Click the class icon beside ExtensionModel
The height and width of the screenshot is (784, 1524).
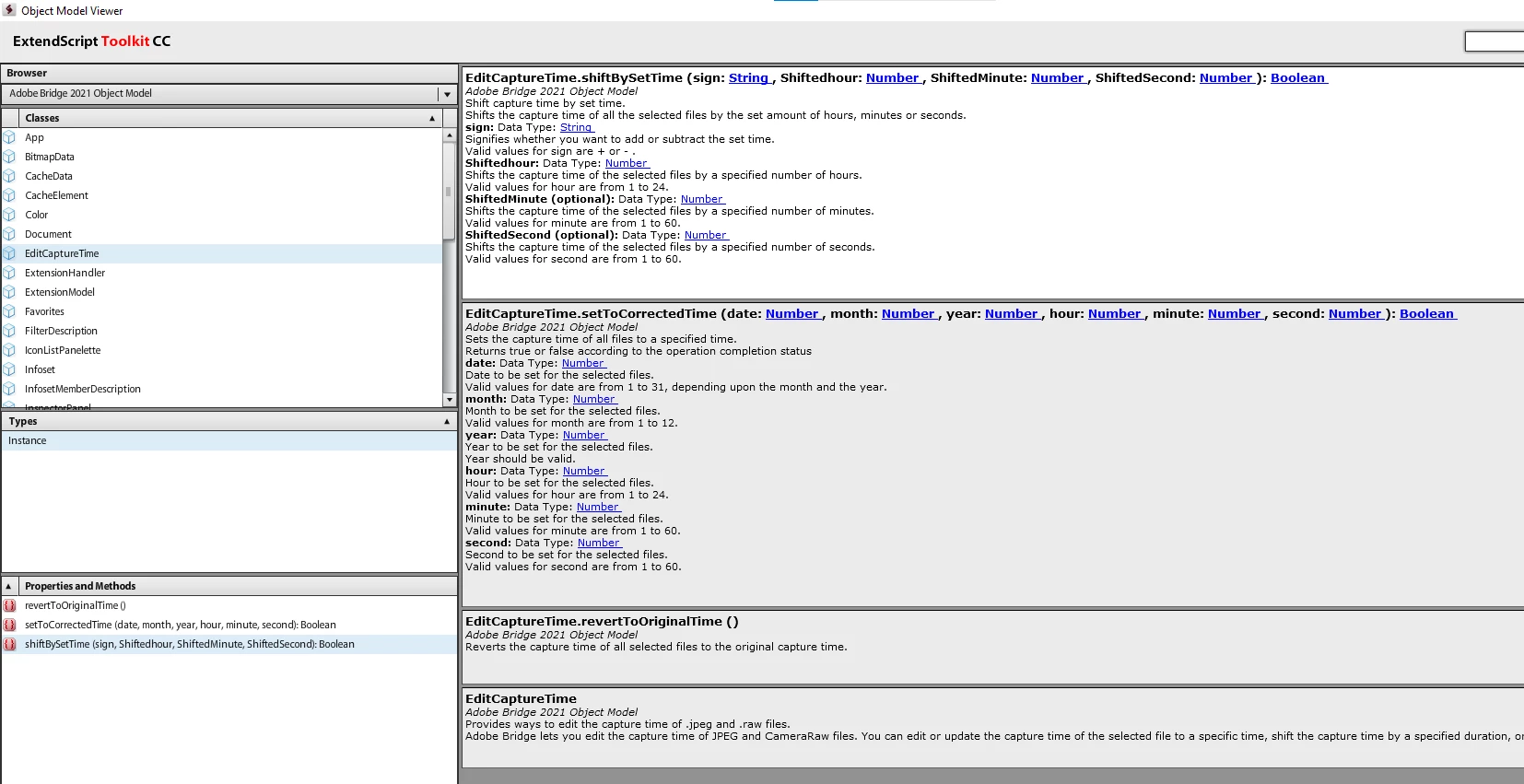pos(9,292)
